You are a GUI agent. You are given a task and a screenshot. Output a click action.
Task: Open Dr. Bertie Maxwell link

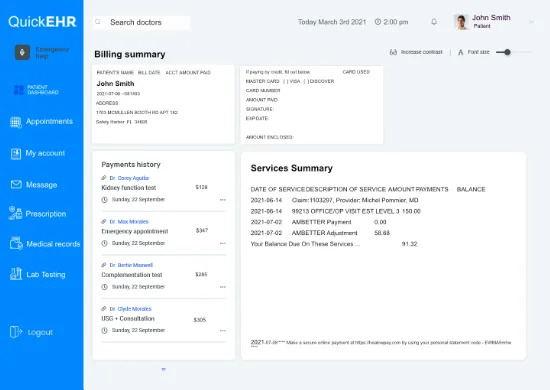[x=131, y=265]
